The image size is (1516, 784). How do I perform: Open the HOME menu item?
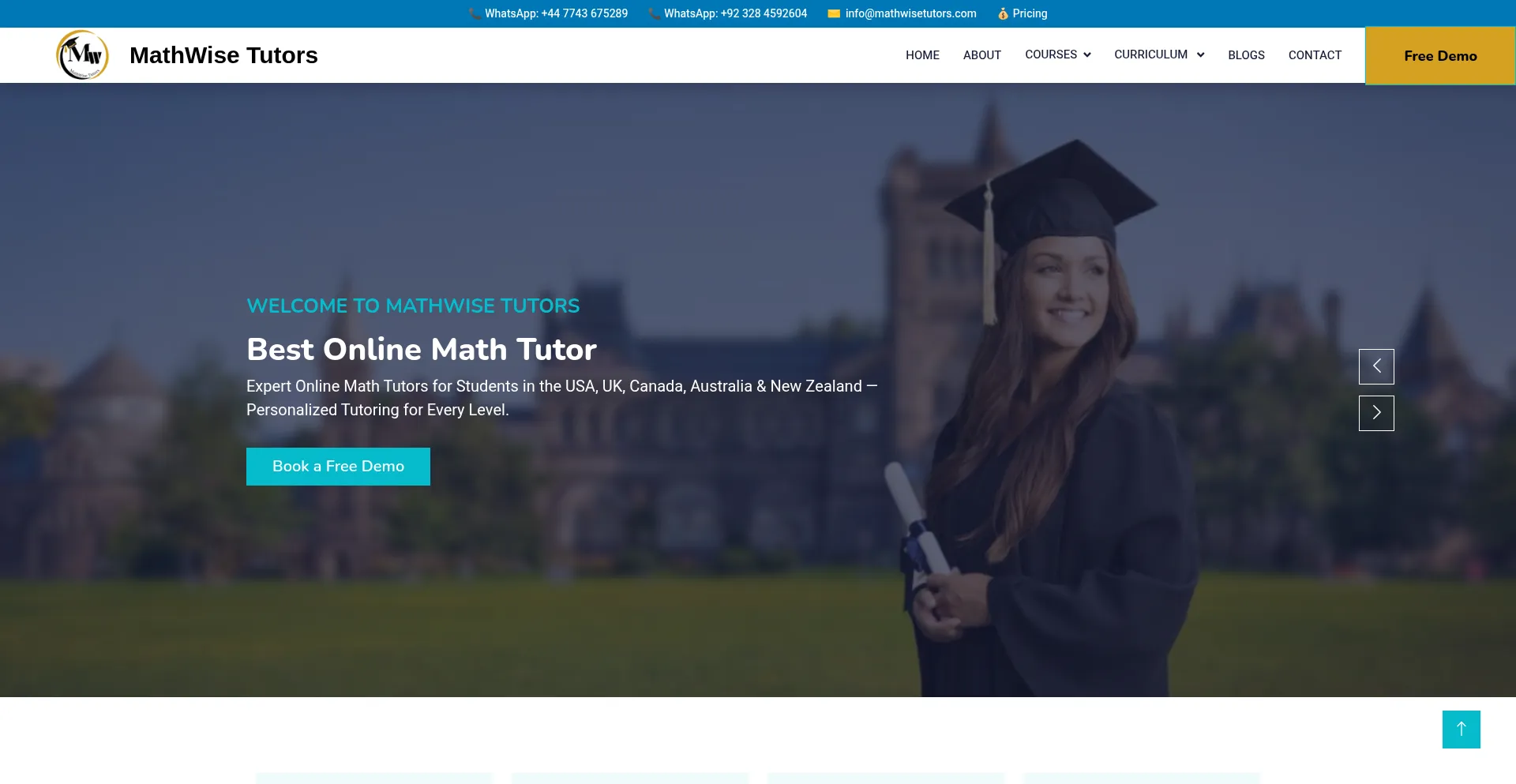coord(922,55)
